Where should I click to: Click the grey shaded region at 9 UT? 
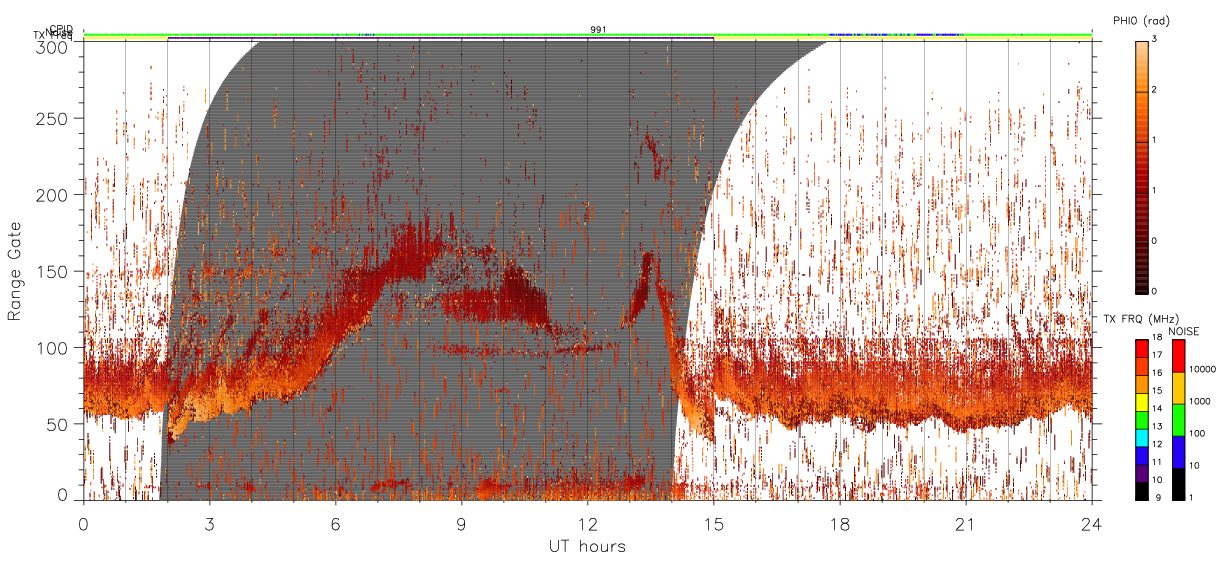[461, 270]
